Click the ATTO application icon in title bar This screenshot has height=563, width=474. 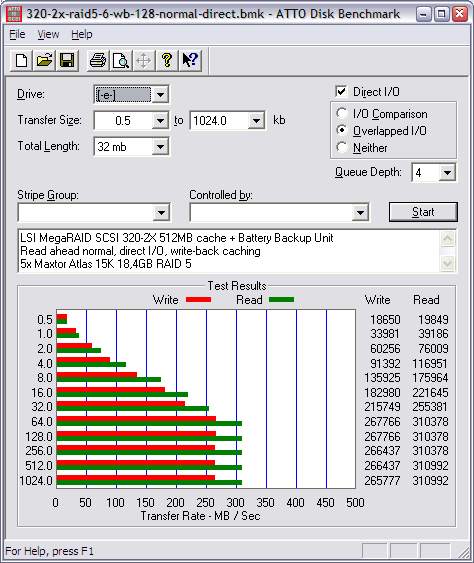[14, 14]
